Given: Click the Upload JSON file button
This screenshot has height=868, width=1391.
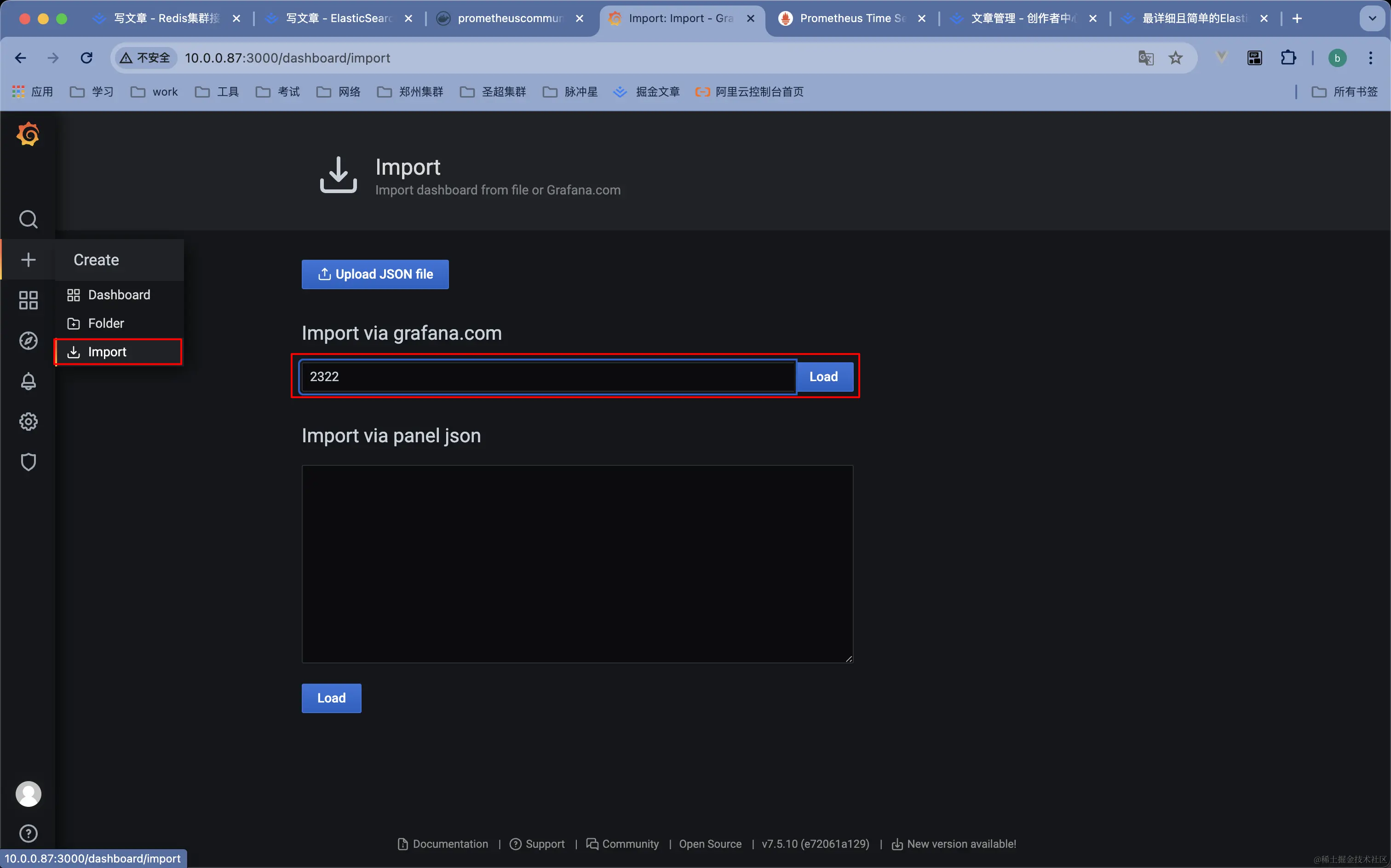Looking at the screenshot, I should pos(375,274).
